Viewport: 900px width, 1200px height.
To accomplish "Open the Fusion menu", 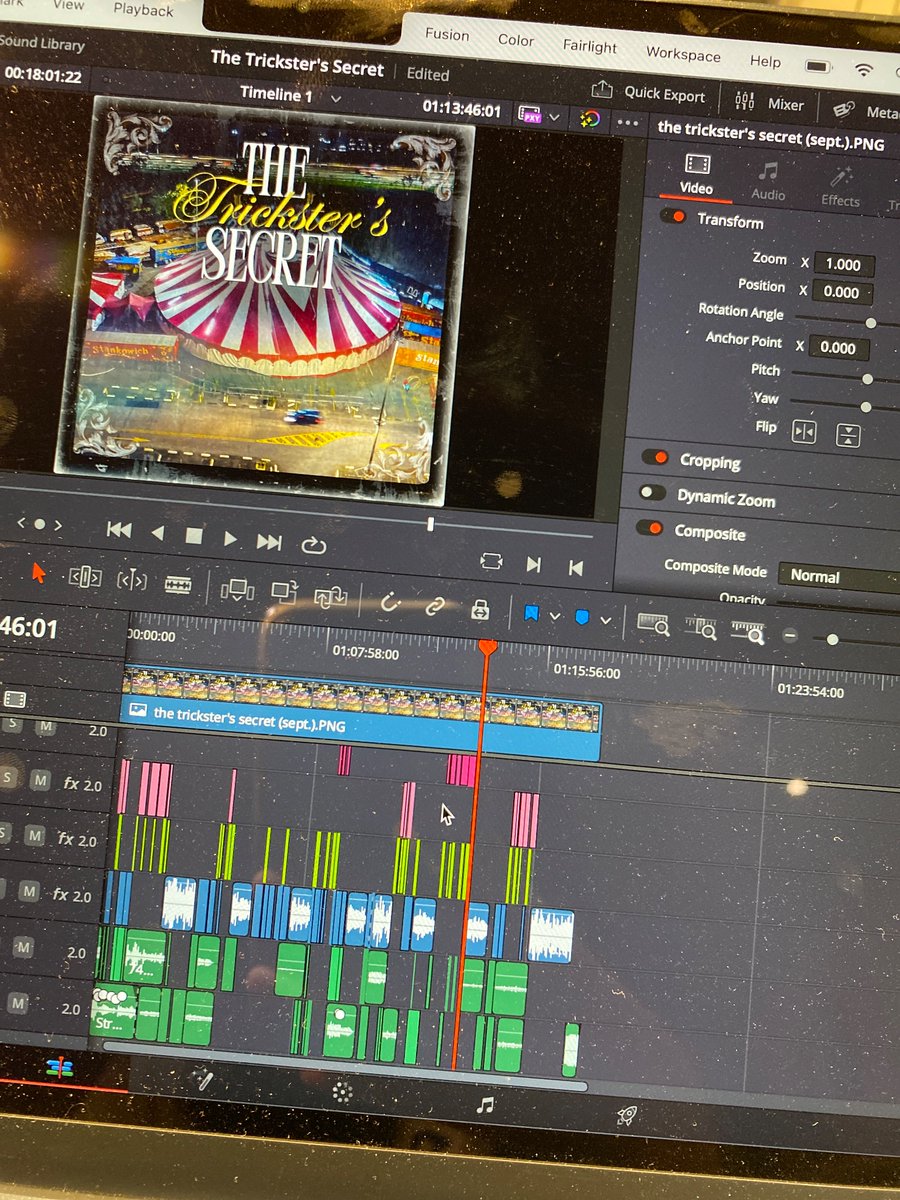I will pos(447,34).
